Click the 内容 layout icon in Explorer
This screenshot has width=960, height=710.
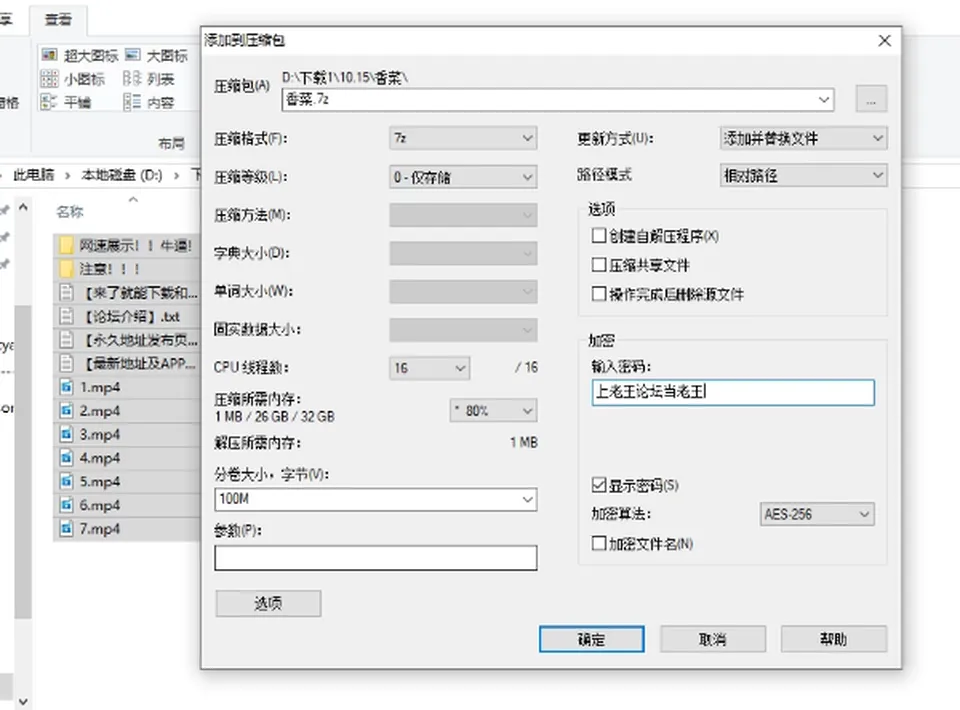click(x=132, y=102)
